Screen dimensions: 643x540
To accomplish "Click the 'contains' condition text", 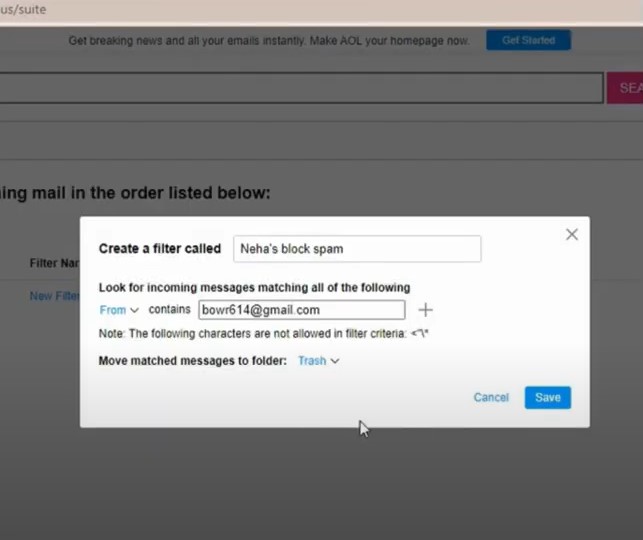I will pyautogui.click(x=169, y=309).
